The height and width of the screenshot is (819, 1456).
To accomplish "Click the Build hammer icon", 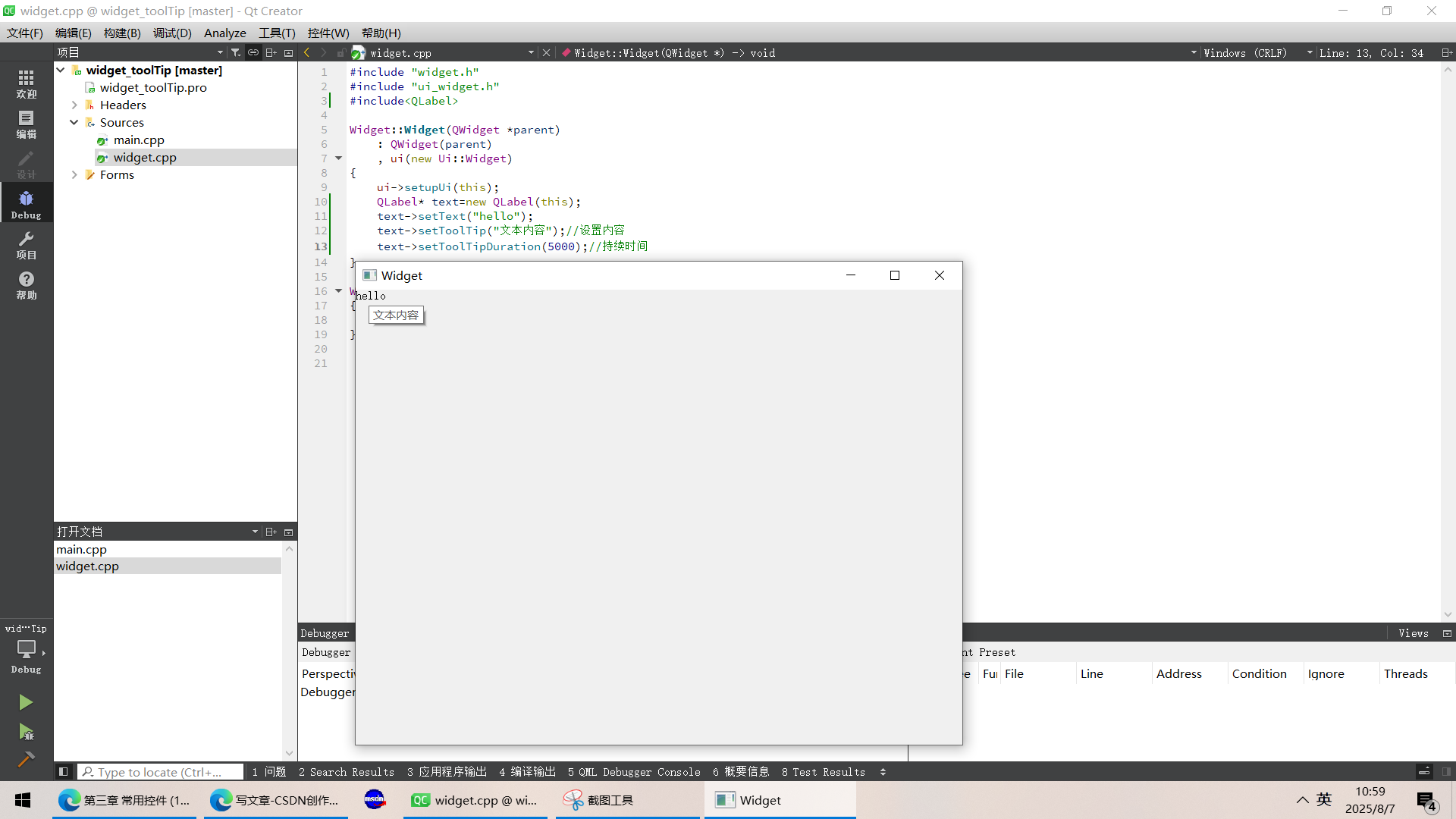I will click(26, 759).
